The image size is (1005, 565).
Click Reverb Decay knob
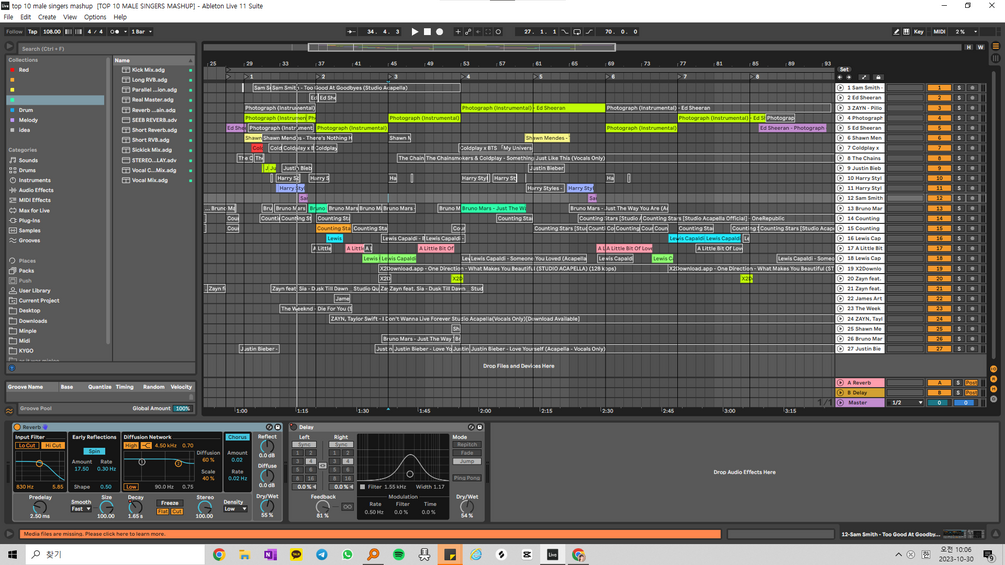[135, 508]
